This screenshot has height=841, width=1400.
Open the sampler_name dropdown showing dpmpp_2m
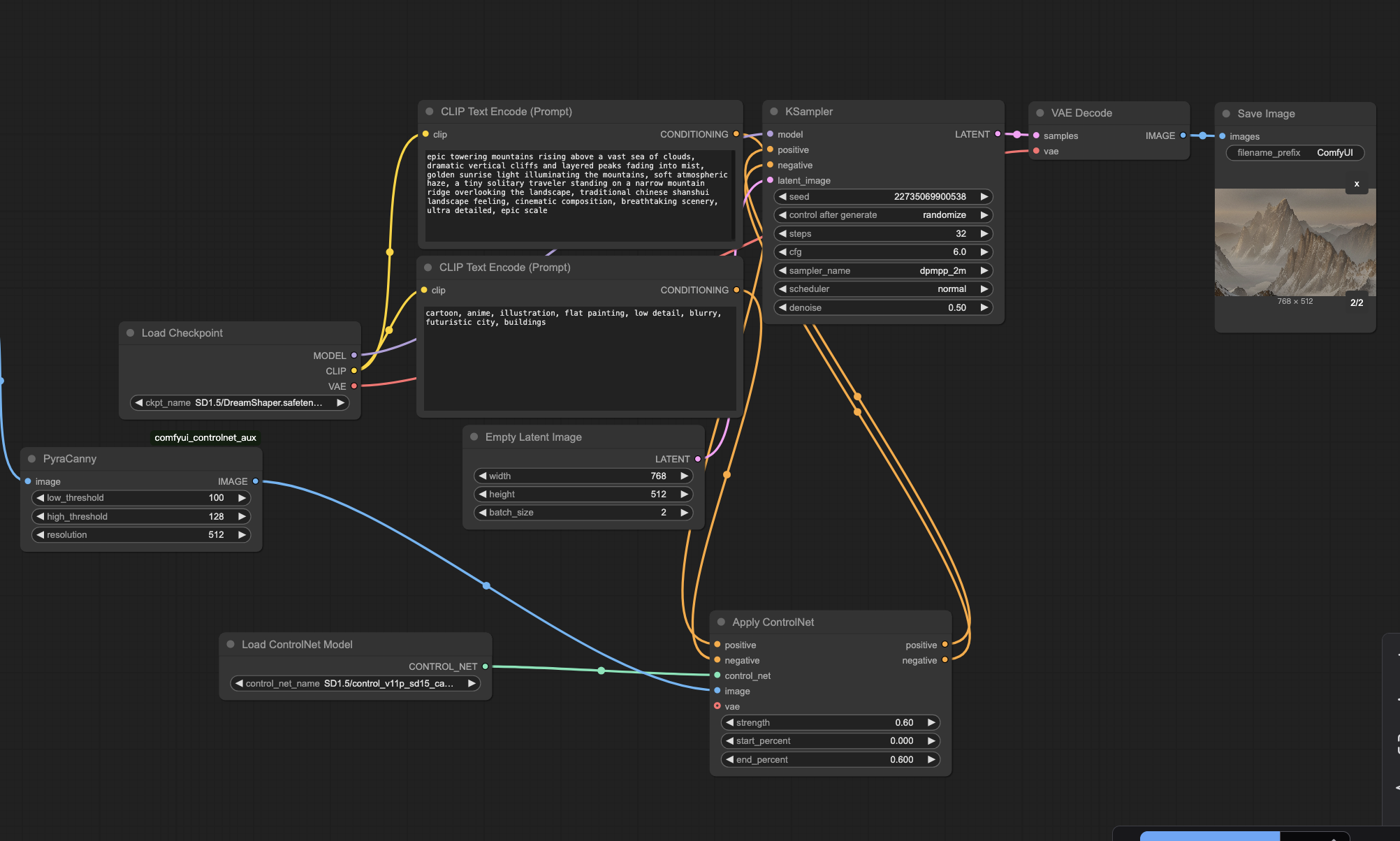883,271
